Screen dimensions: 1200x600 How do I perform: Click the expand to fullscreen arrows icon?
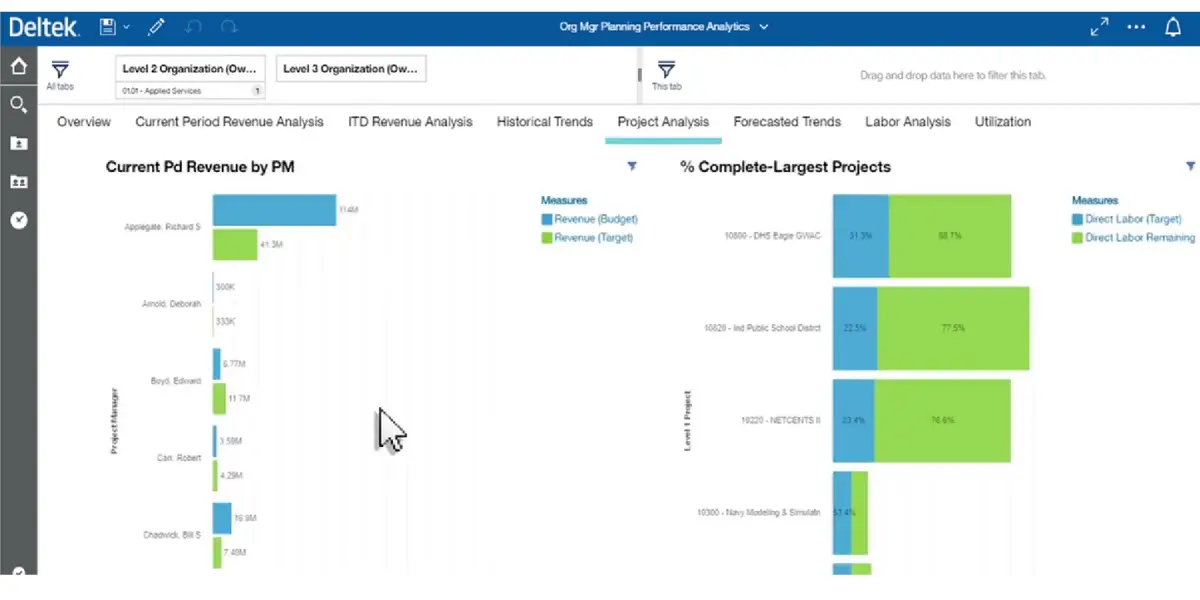1099,28
